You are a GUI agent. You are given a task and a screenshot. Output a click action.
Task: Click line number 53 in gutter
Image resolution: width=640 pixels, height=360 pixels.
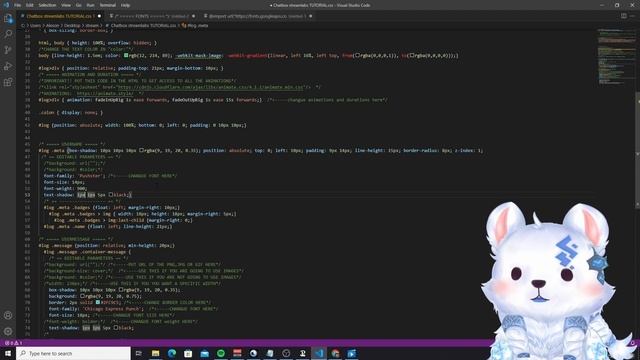[x=27, y=195]
